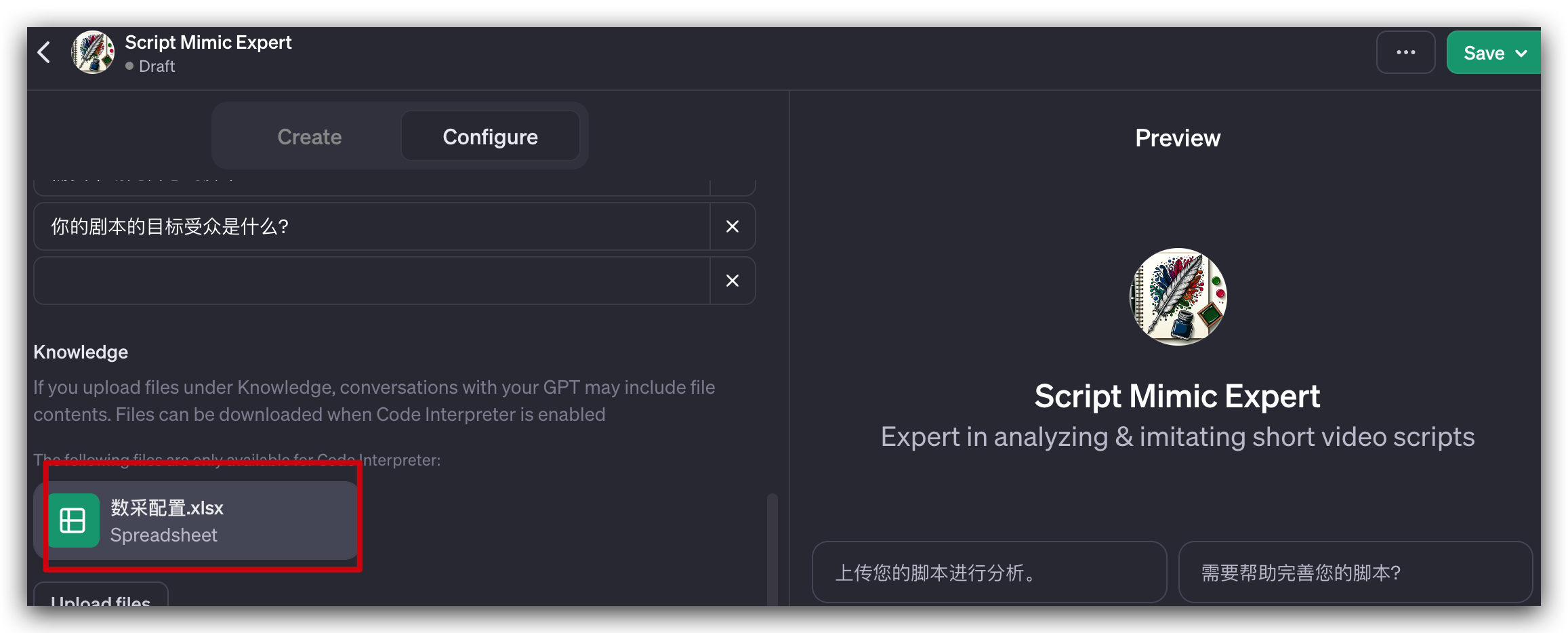Screen dimensions: 1568x633
Task: Remove the empty conversation starter row
Action: point(733,281)
